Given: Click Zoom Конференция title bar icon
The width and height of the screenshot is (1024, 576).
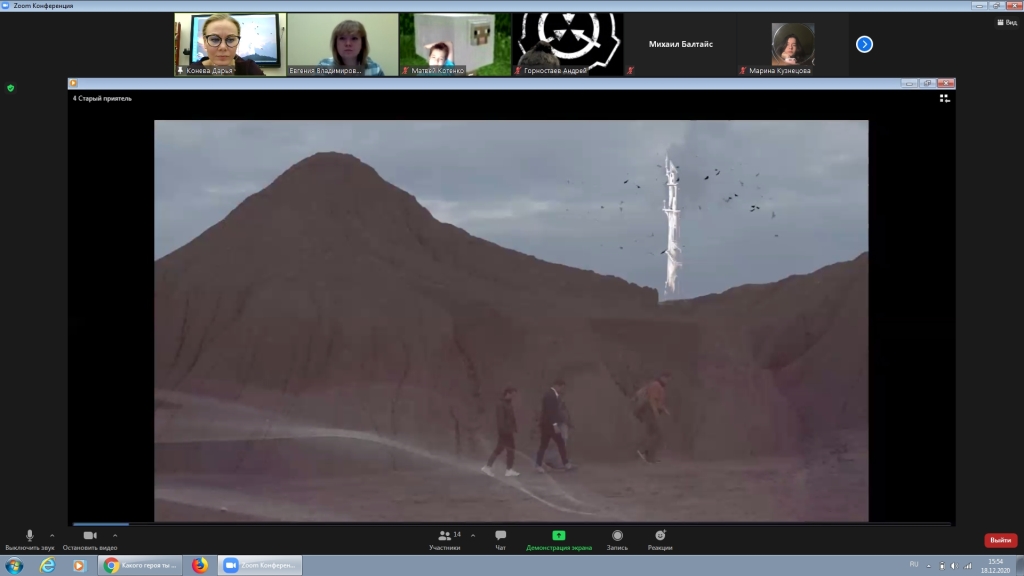Looking at the screenshot, I should pos(5,5).
